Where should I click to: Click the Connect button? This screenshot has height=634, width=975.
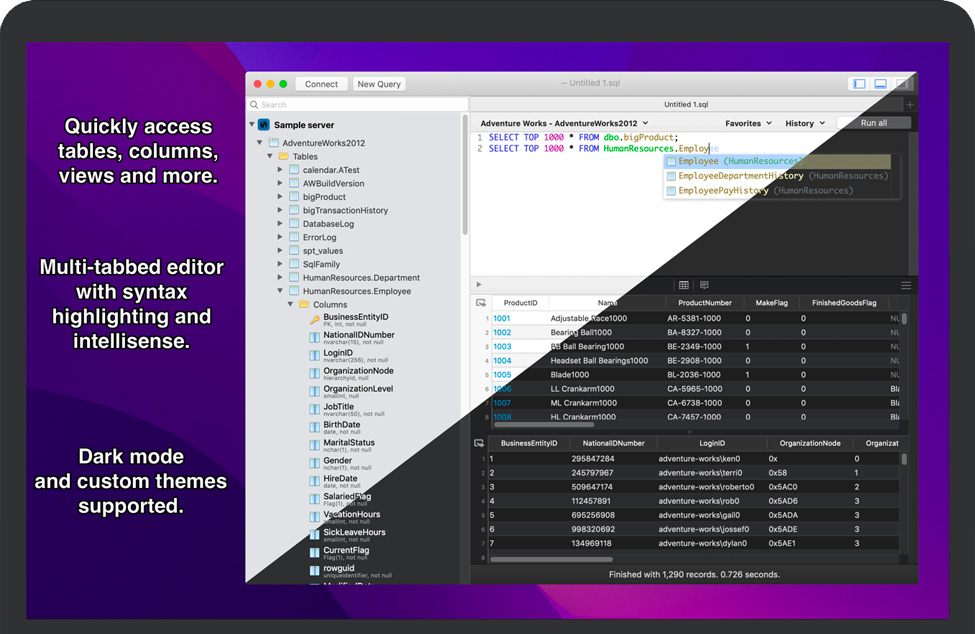[x=321, y=84]
